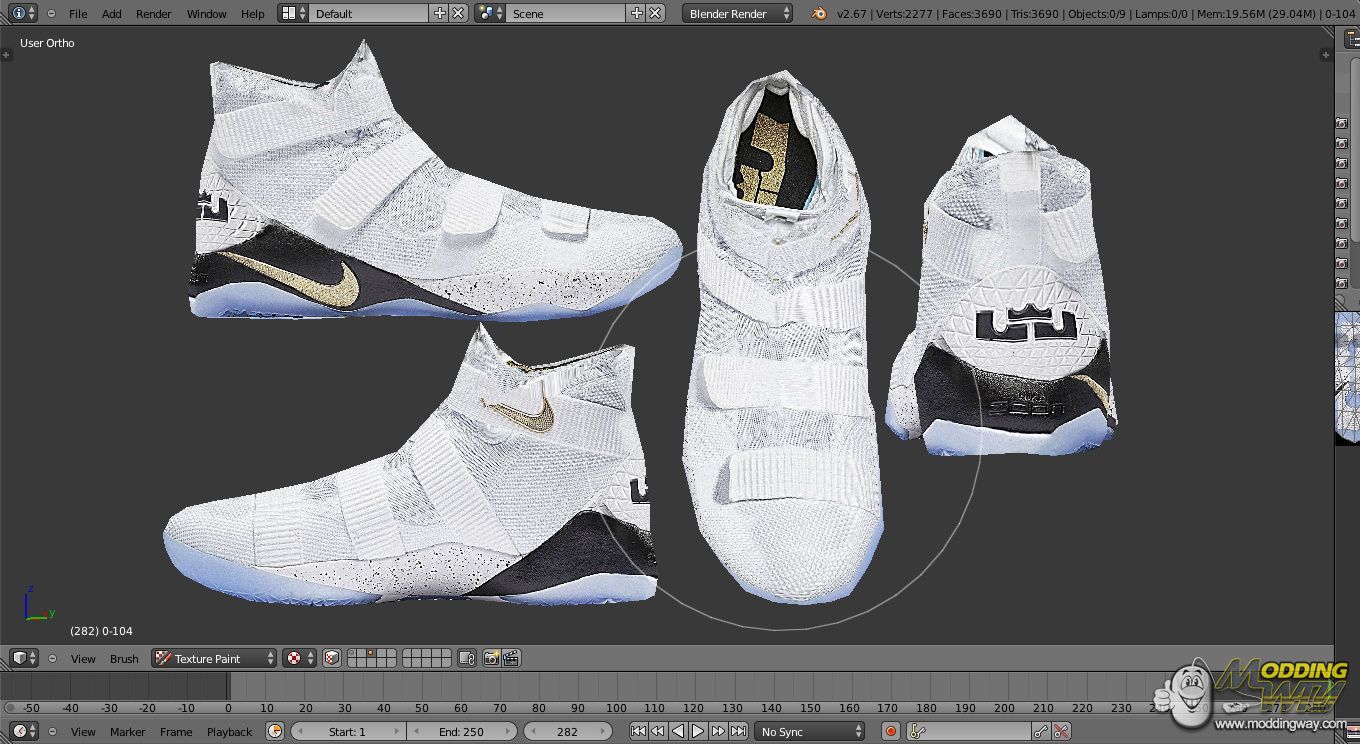Click the pivot point selector icon
Image resolution: width=1360 pixels, height=744 pixels.
[298, 658]
